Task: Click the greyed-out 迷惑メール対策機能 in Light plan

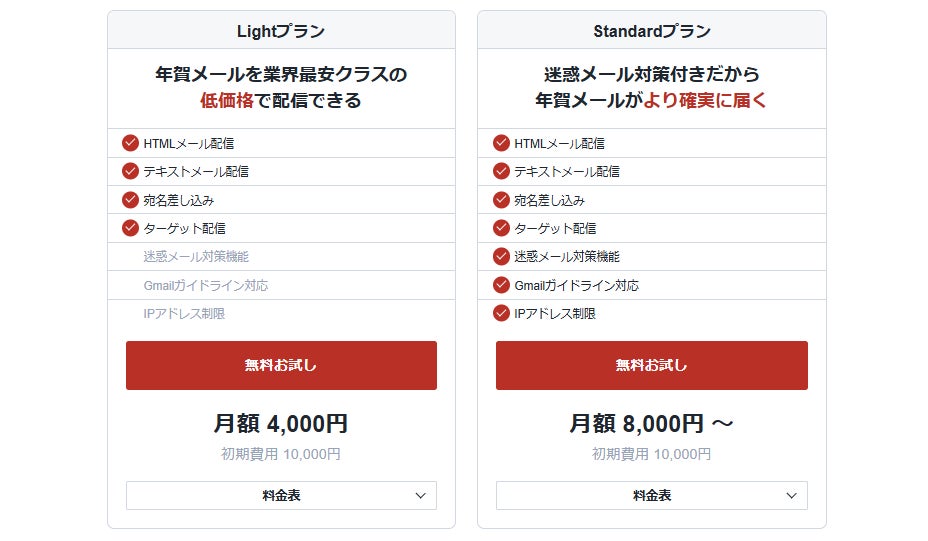Action: (196, 256)
